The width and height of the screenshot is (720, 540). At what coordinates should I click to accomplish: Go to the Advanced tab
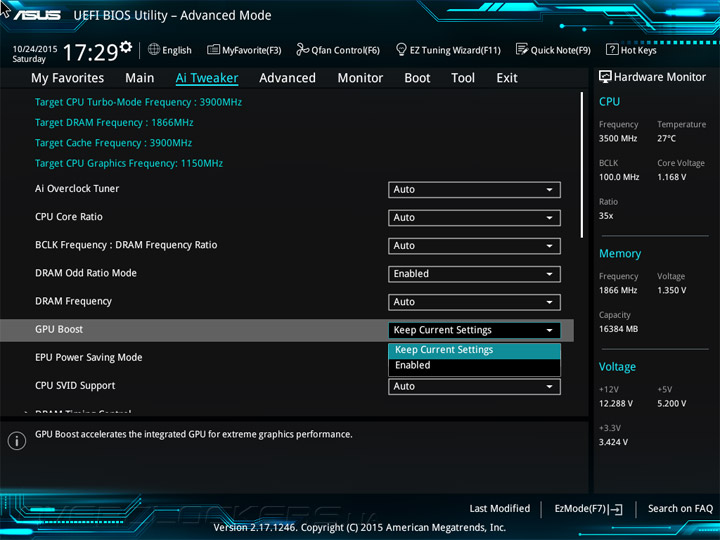point(287,78)
